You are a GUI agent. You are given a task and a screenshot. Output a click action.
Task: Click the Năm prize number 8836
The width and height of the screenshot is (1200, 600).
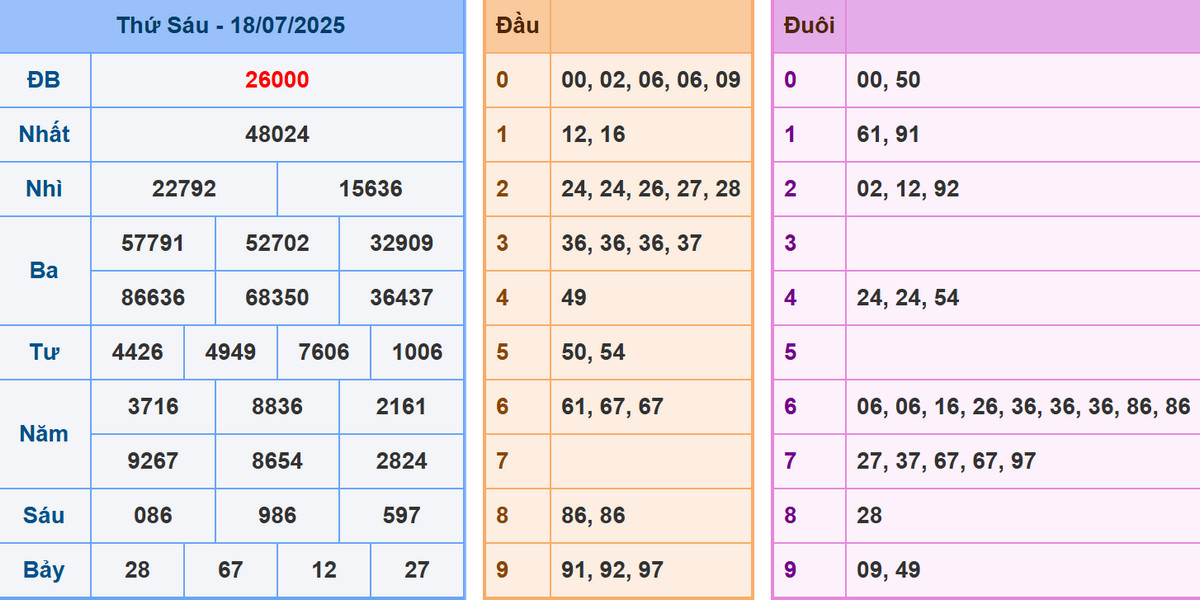(277, 406)
